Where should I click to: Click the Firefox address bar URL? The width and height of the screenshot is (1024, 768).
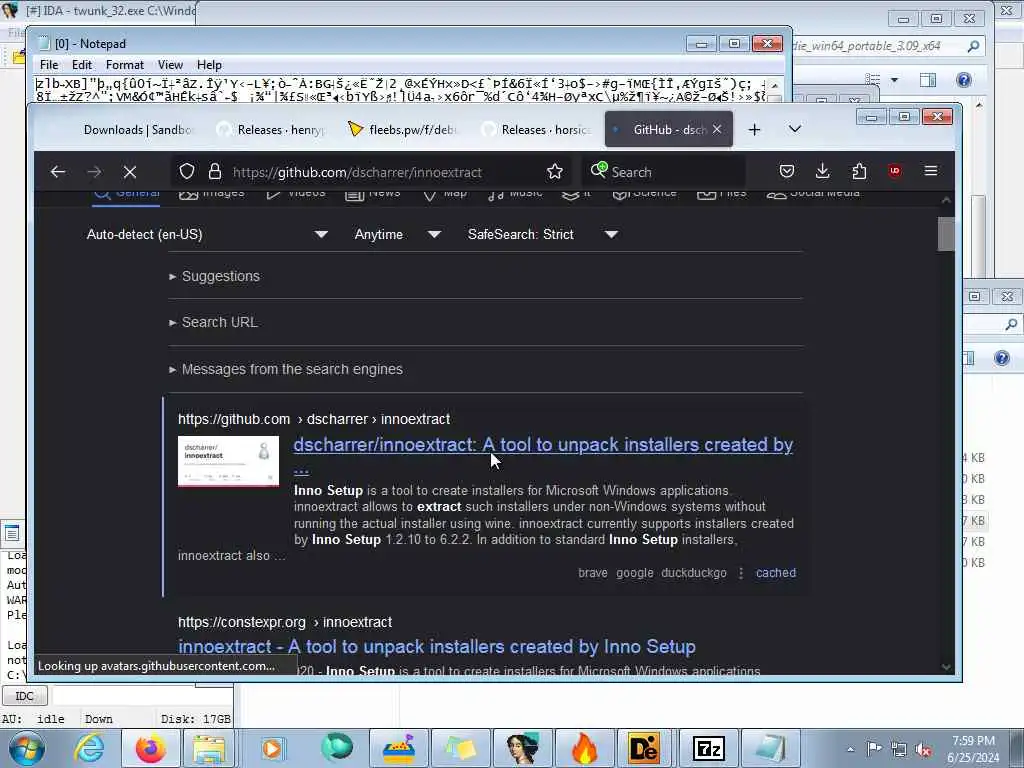pos(357,172)
